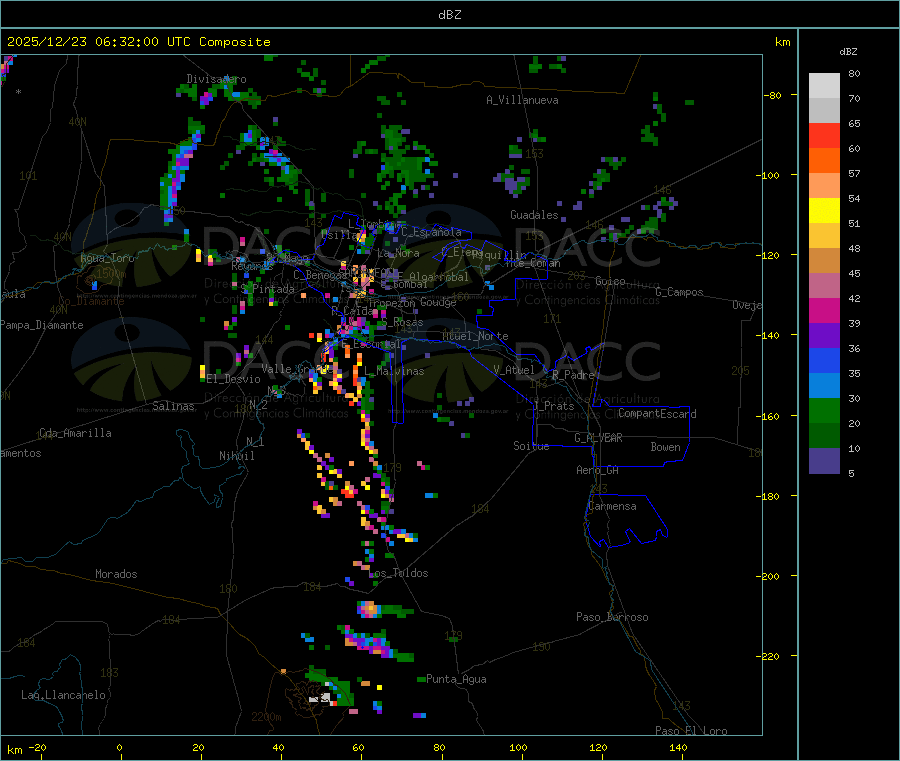Click the 'R_Padre' map label

click(x=573, y=375)
